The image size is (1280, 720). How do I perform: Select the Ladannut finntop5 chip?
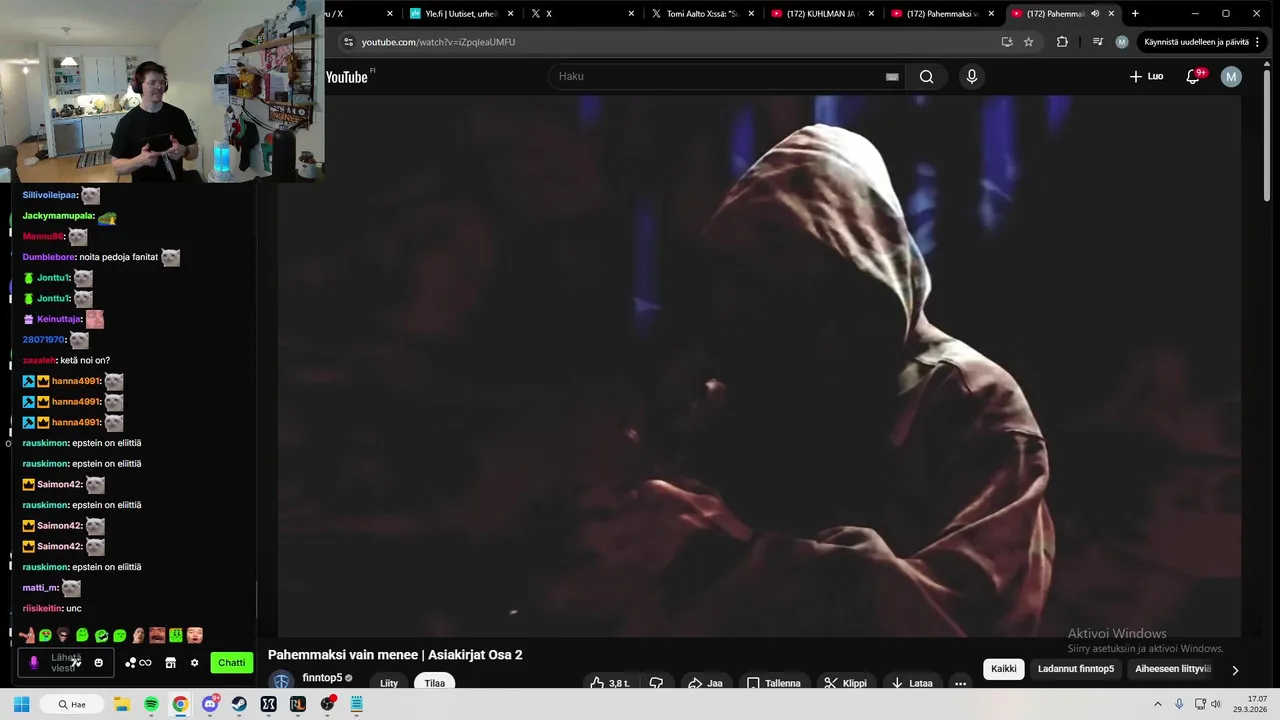coord(1076,669)
